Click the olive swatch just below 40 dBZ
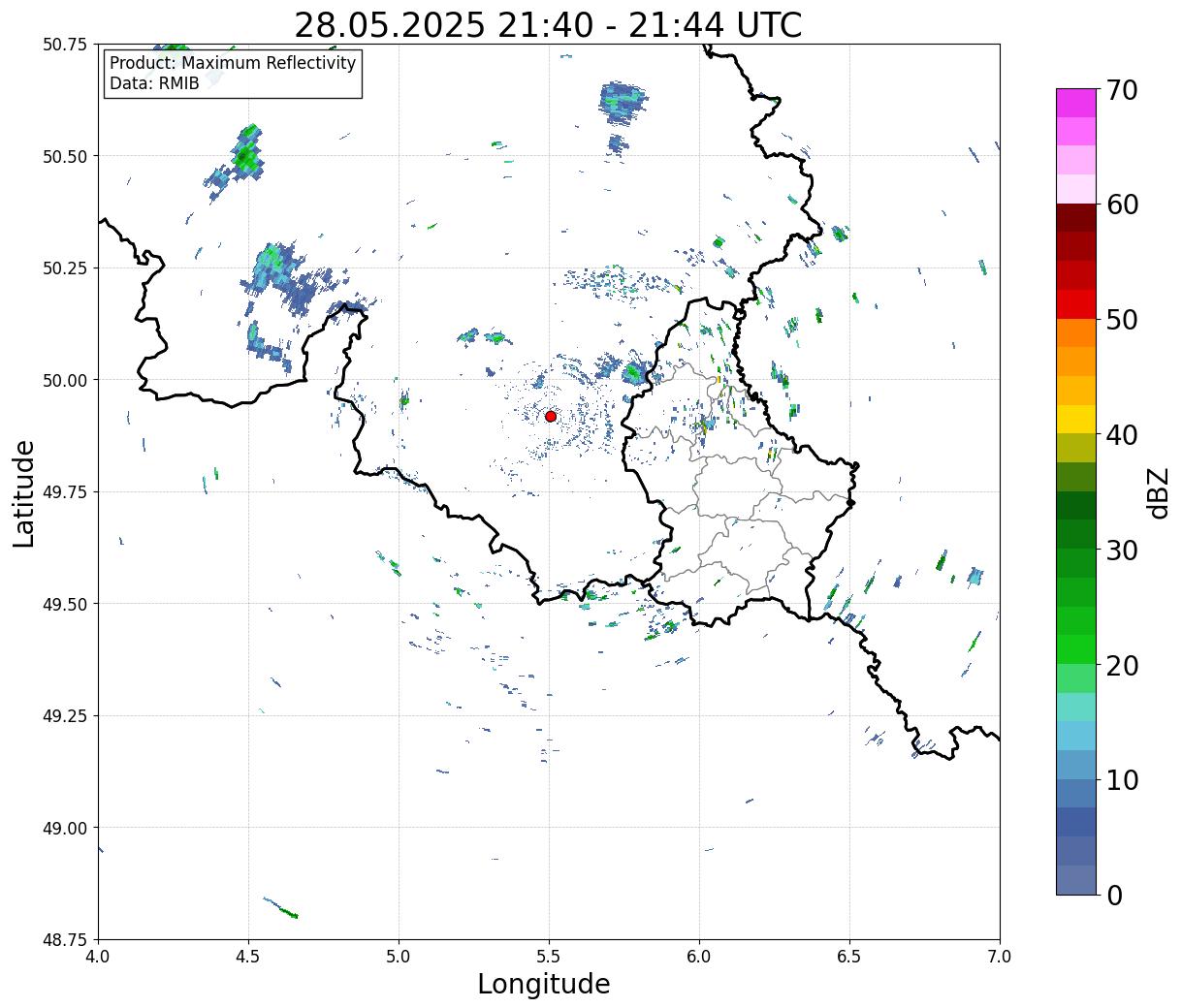1182x1008 pixels. pyautogui.click(x=1076, y=448)
